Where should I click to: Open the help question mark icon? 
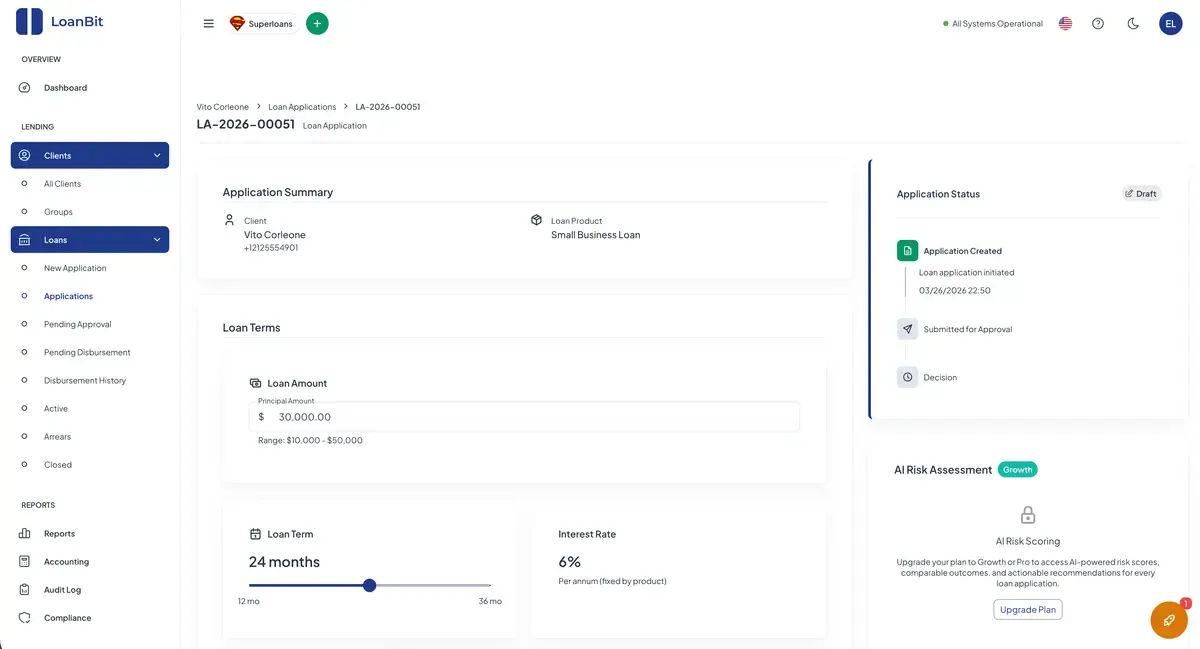1098,23
